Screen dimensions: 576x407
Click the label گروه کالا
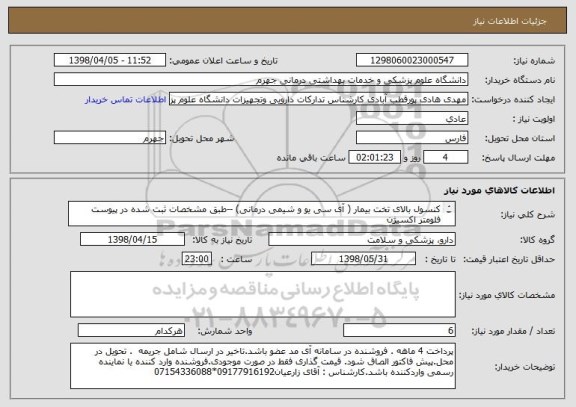(x=537, y=240)
